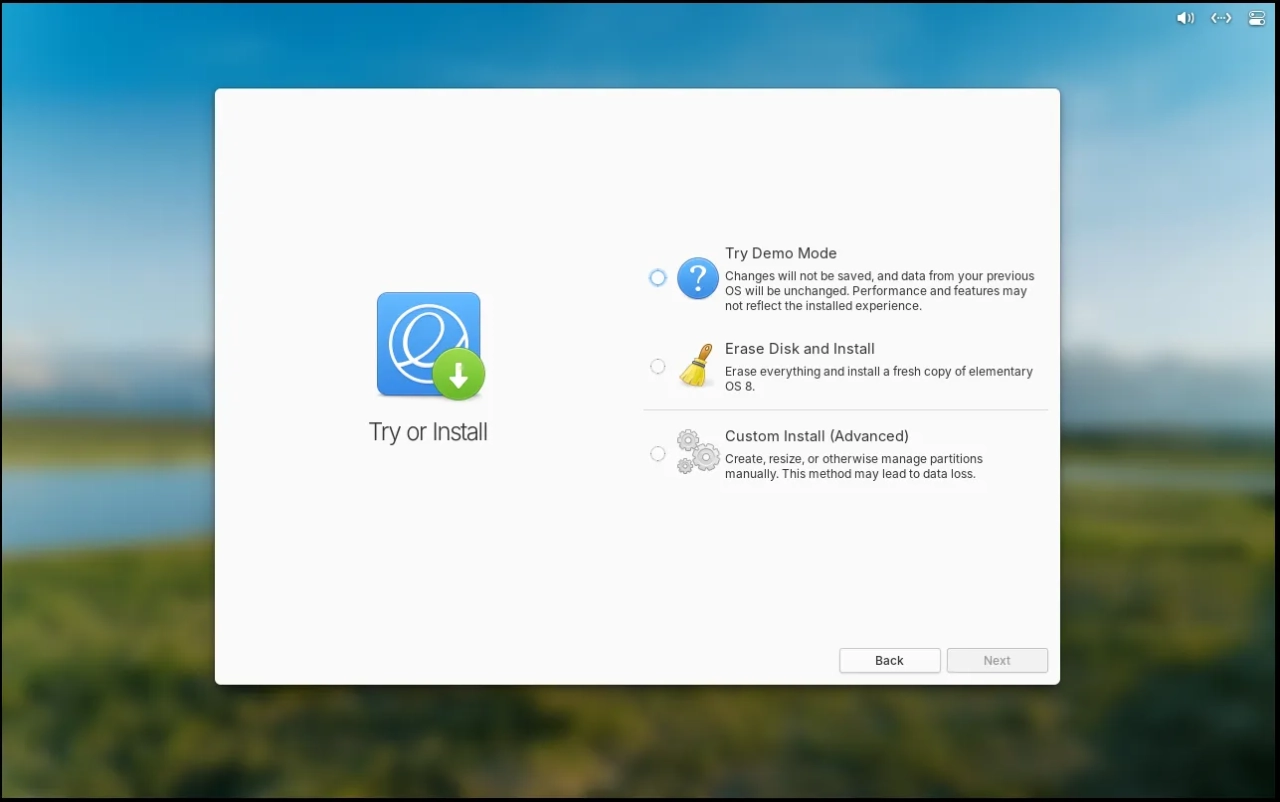Screen dimensions: 1280x802
Task: Select the Custom Install (Advanced) radio button
Action: pos(657,454)
